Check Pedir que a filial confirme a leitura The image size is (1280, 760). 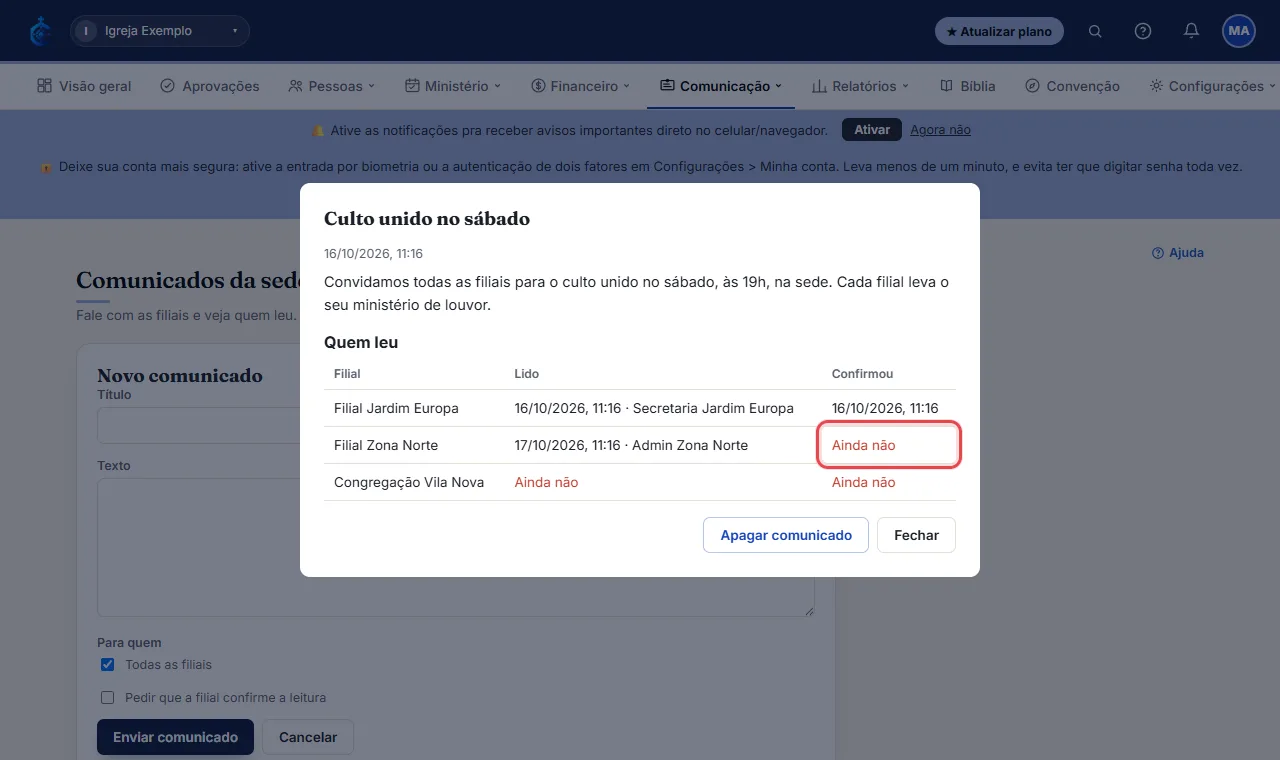[x=108, y=698]
